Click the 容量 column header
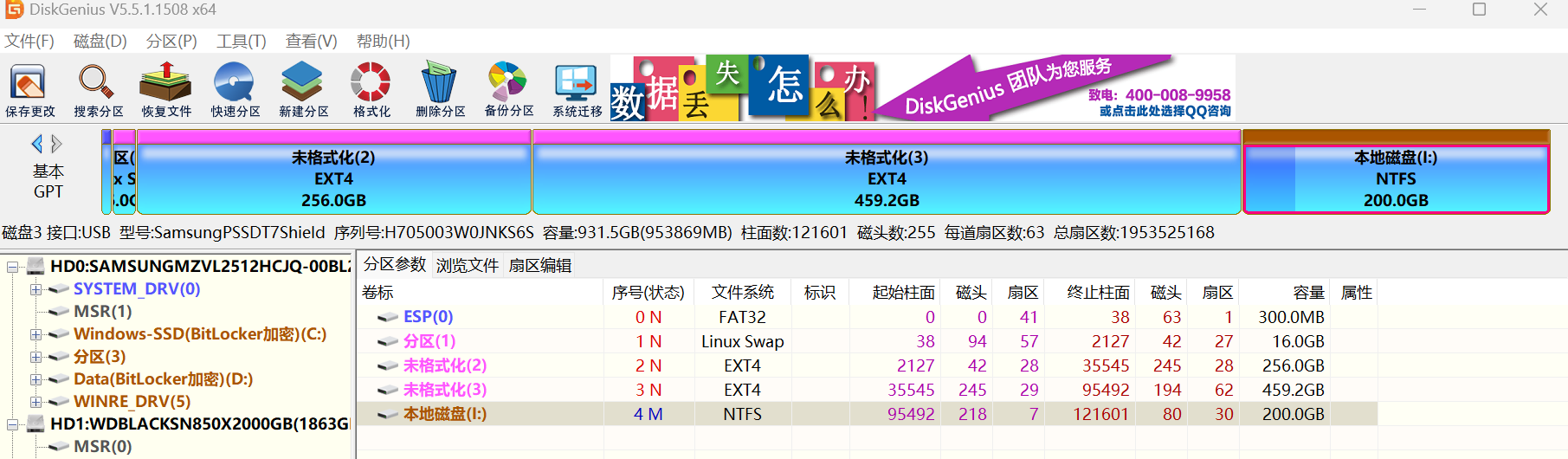 pyautogui.click(x=1285, y=293)
